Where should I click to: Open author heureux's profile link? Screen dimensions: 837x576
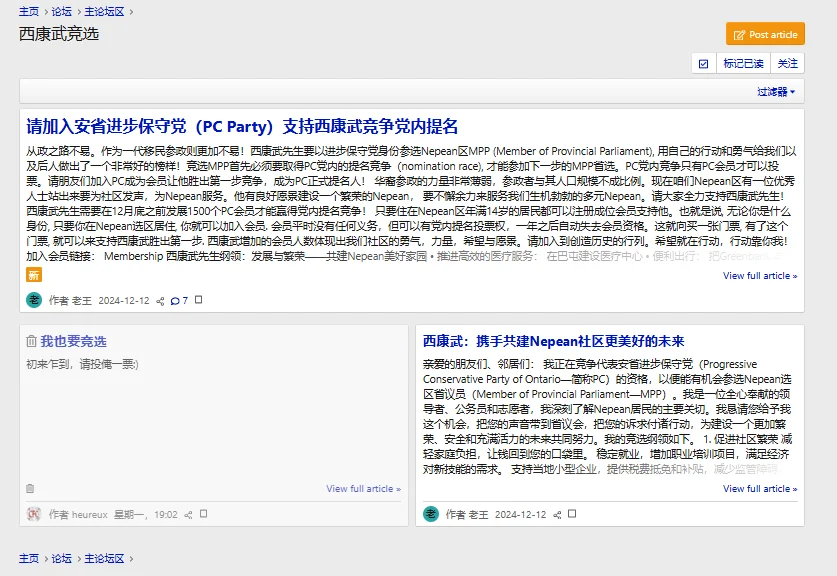90,515
